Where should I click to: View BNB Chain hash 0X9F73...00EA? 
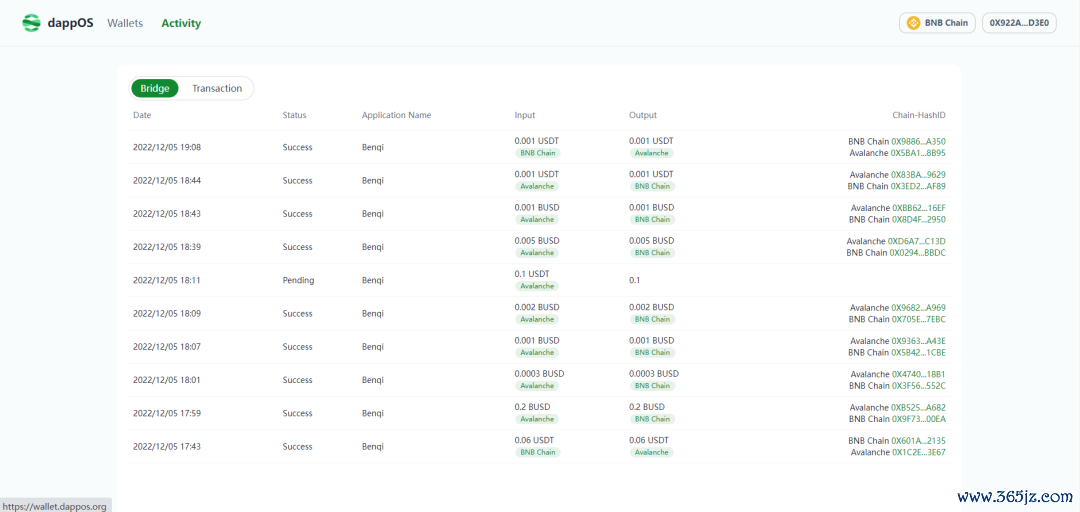pos(918,419)
